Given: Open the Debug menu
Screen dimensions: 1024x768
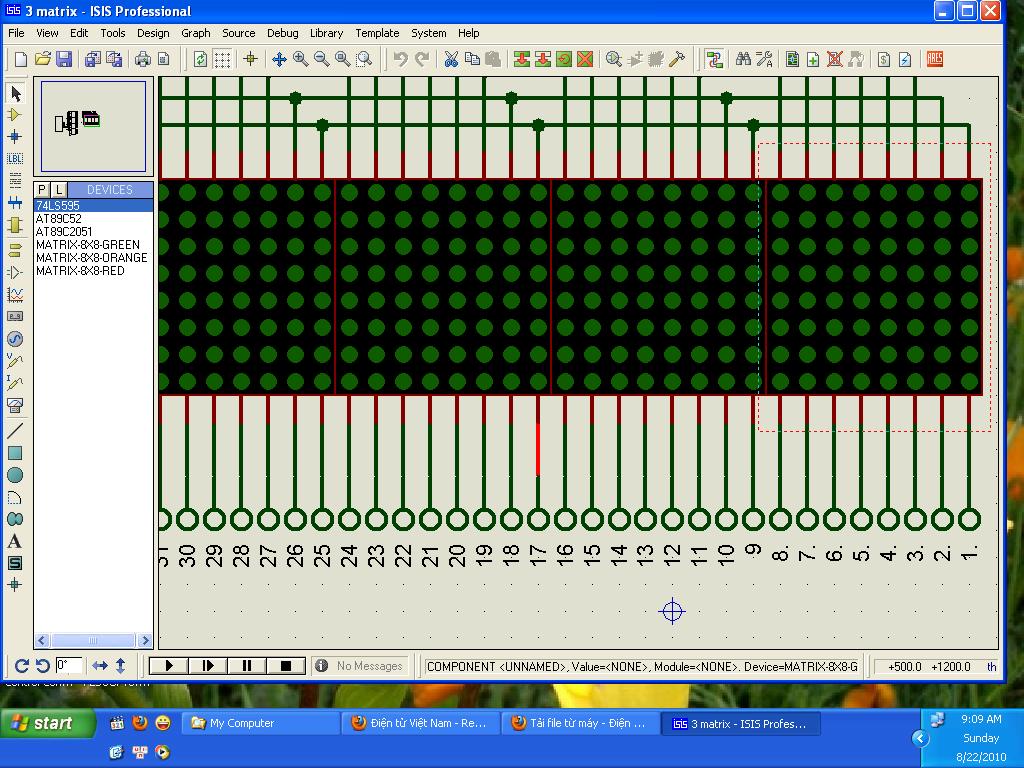Looking at the screenshot, I should click(282, 33).
